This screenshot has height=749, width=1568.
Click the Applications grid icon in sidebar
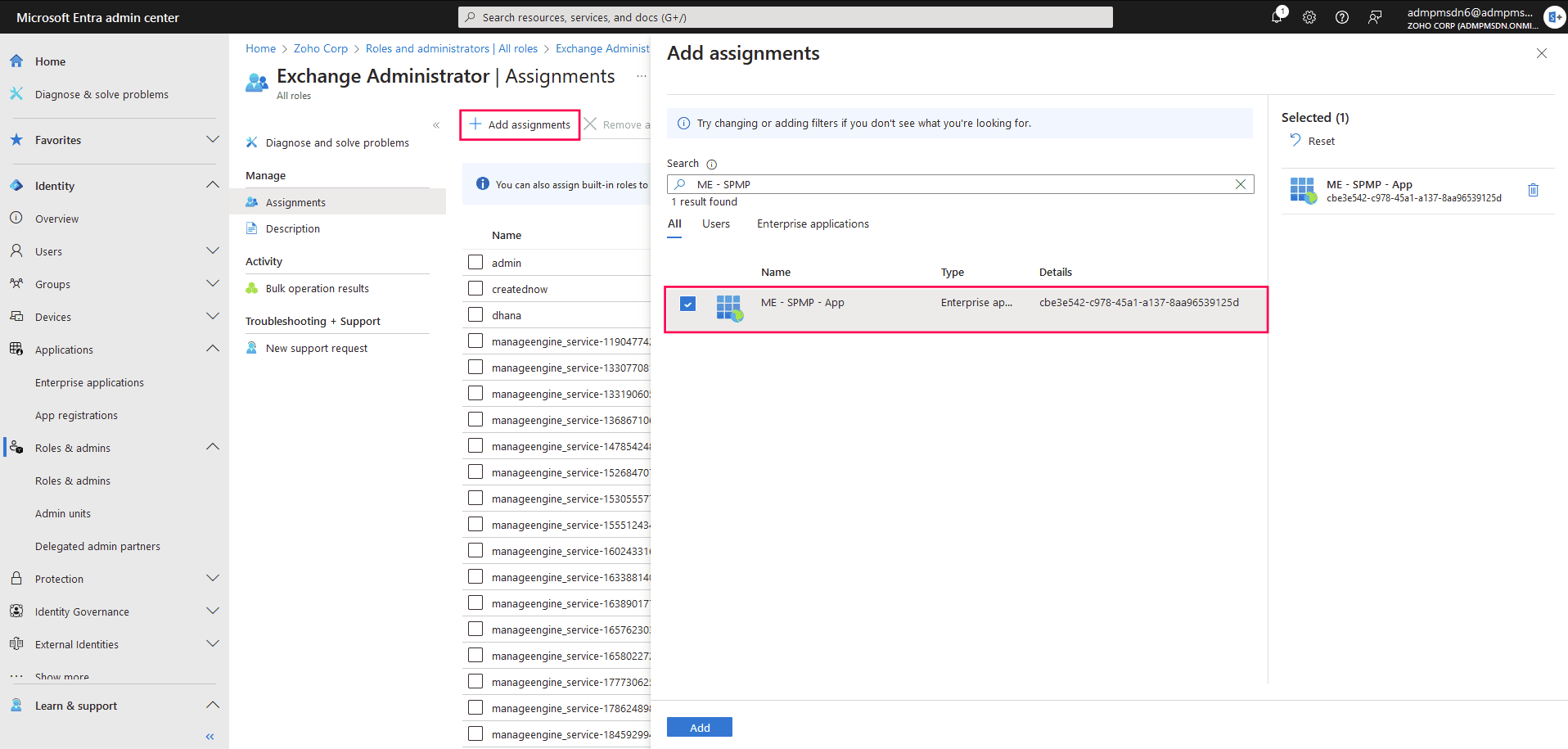(x=16, y=350)
